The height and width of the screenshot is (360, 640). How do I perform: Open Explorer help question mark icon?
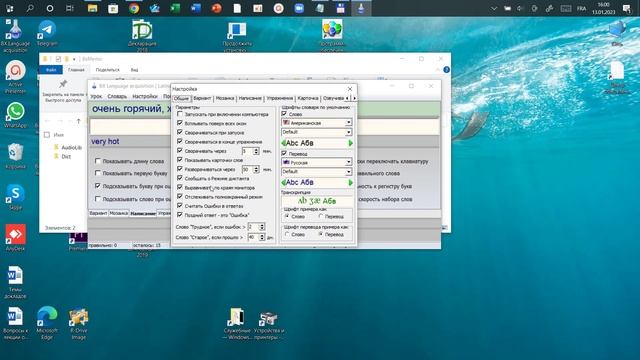[x=447, y=70]
